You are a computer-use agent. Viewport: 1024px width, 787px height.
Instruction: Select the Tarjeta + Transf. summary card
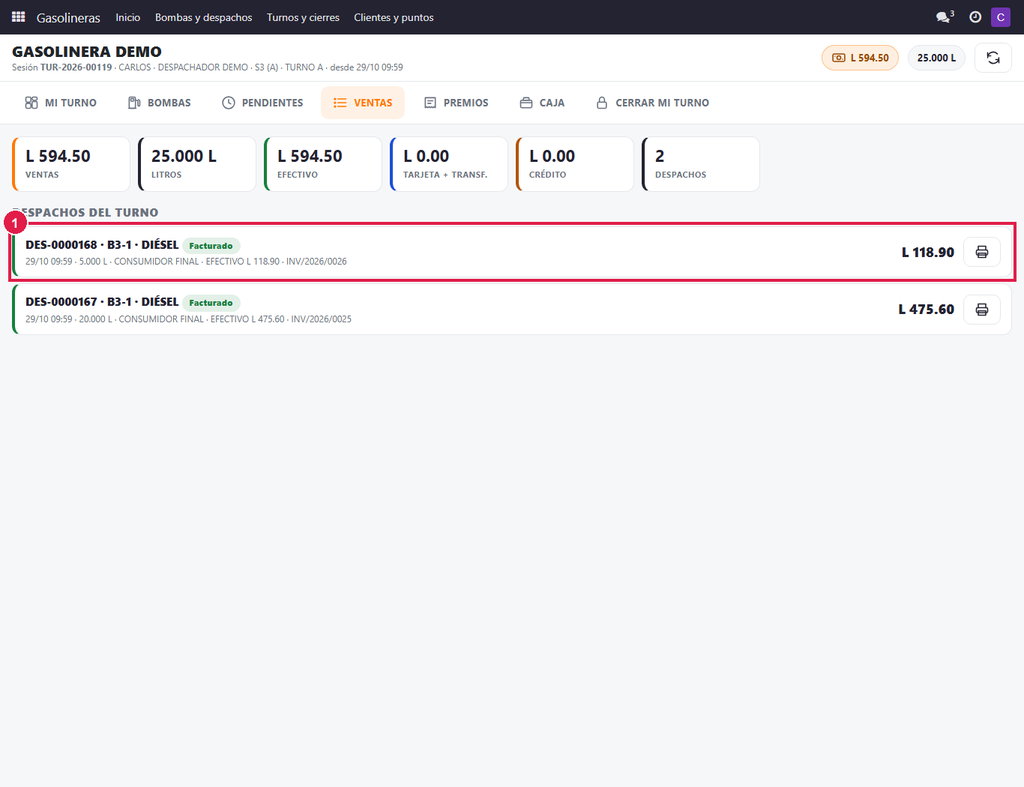tap(449, 164)
